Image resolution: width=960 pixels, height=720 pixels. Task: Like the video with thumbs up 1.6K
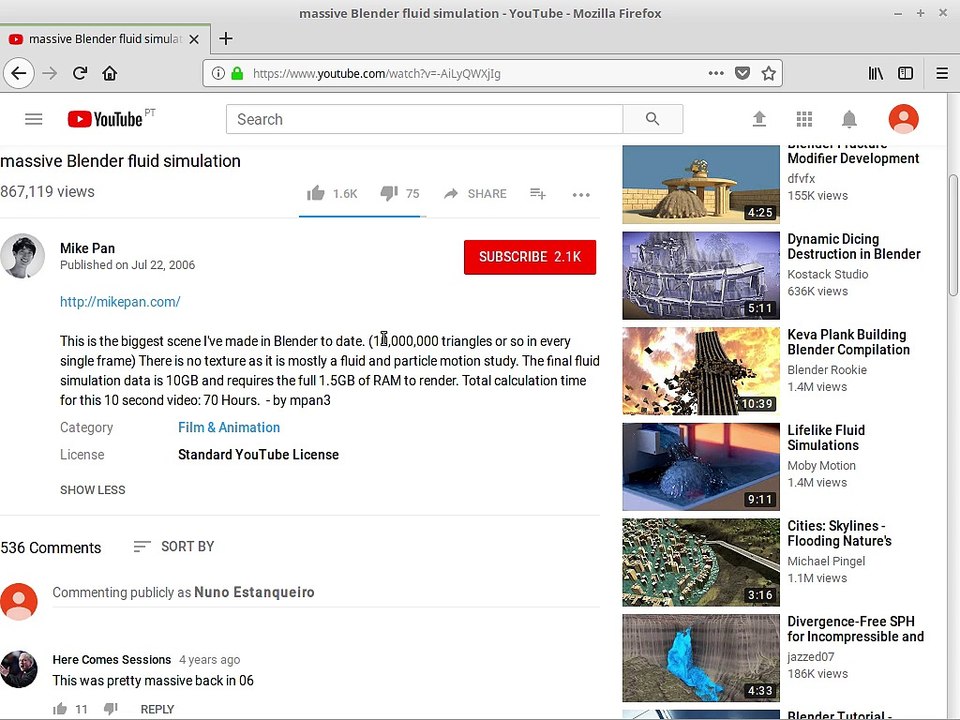tap(332, 193)
